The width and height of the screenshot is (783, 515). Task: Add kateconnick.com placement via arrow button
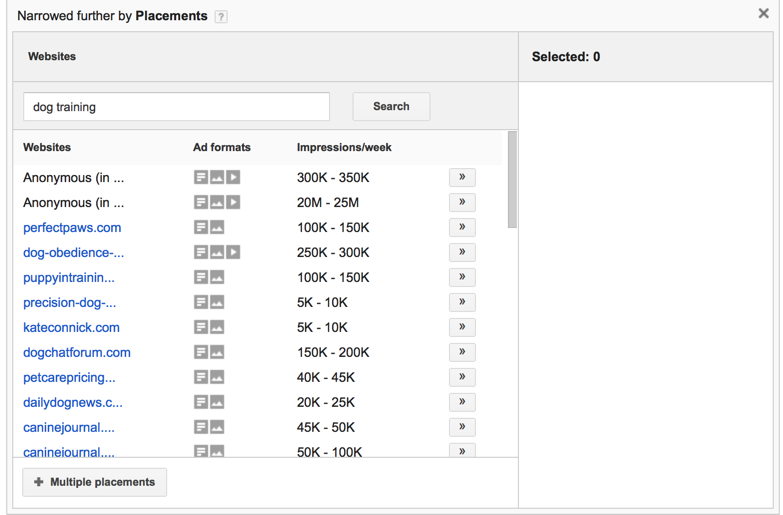462,327
